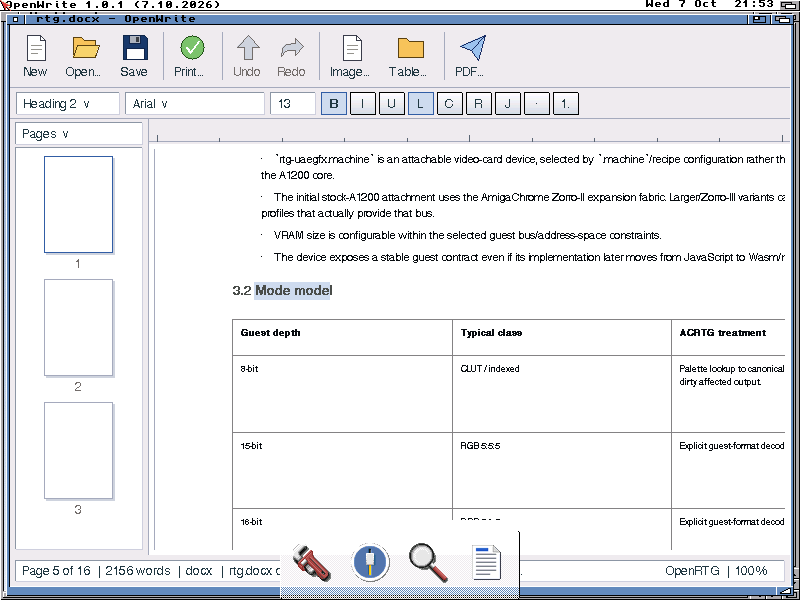
Task: Insert a table with Table folder icon
Action: [408, 56]
